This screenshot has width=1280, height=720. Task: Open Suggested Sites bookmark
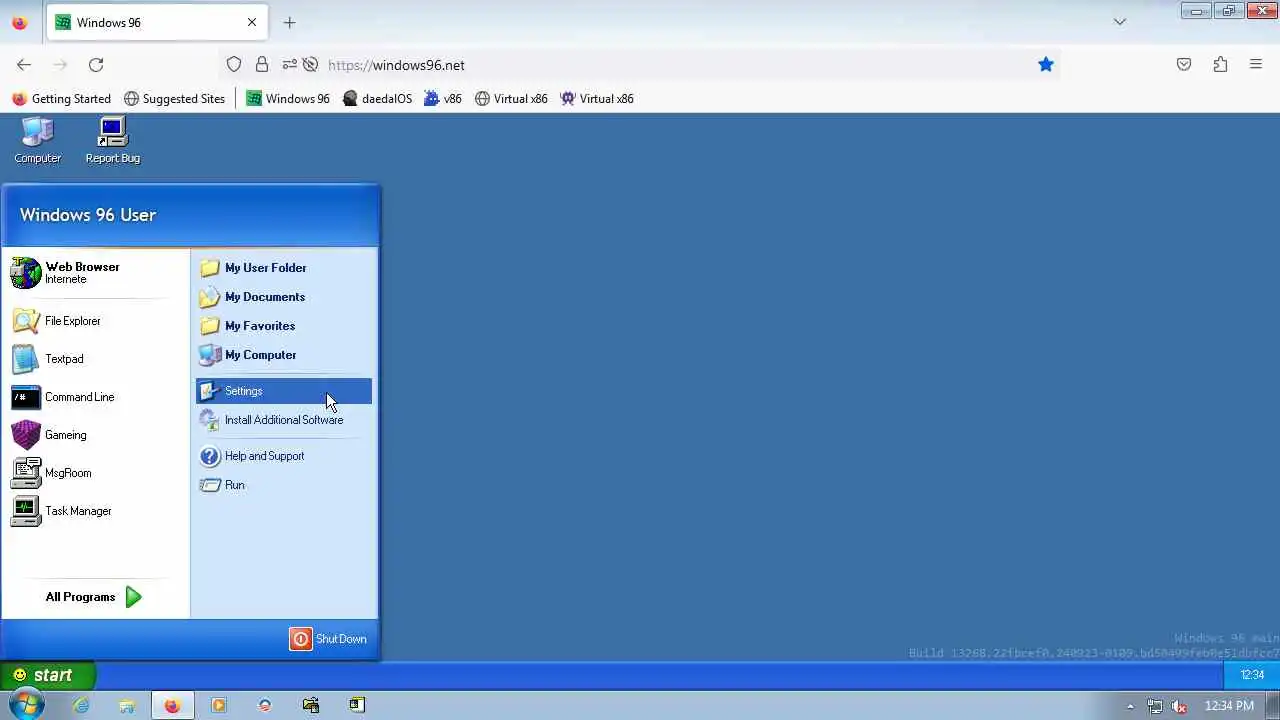click(175, 99)
